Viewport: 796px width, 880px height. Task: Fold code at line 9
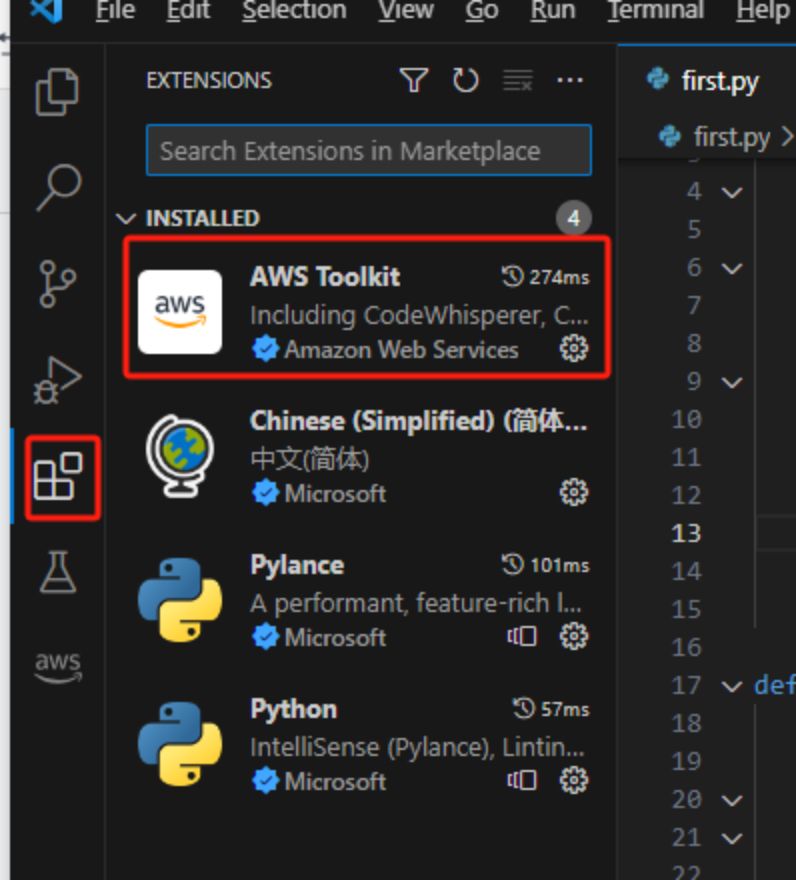[732, 382]
